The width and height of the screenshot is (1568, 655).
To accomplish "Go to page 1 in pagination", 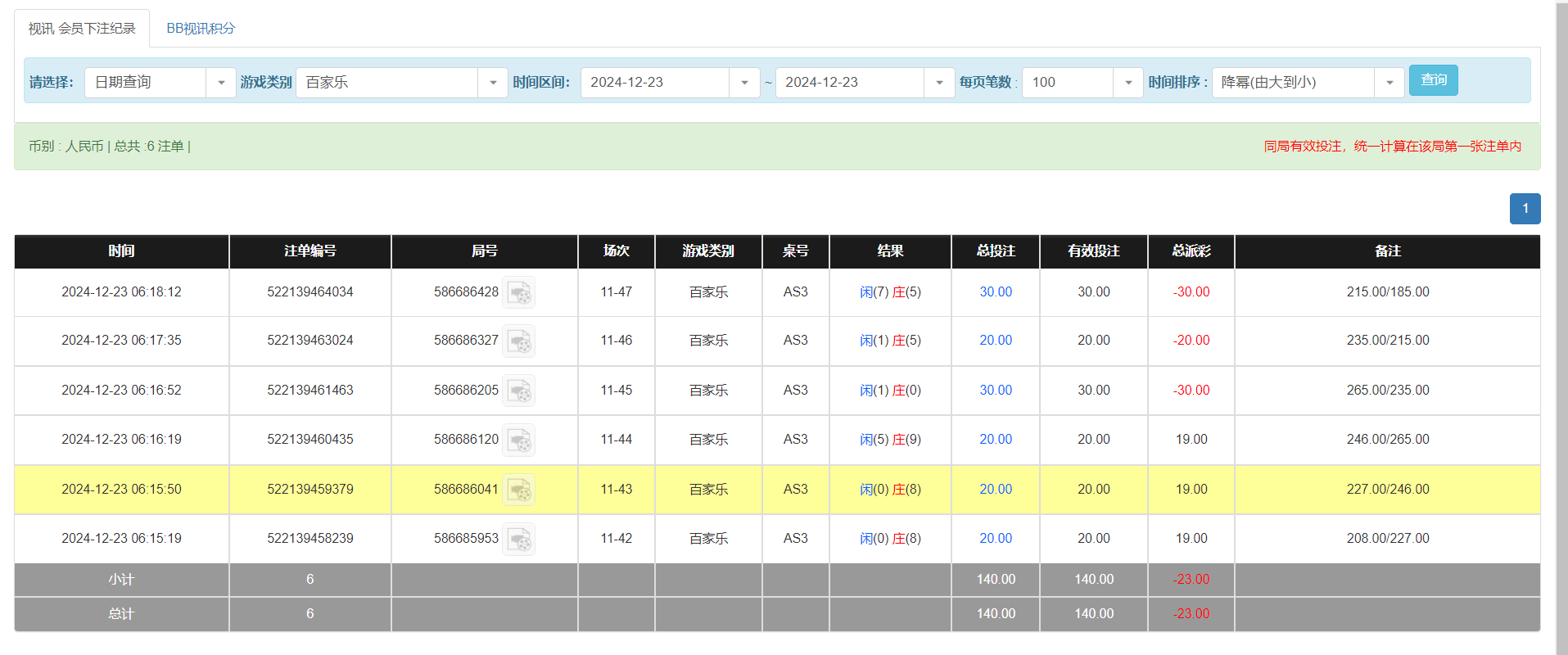I will pyautogui.click(x=1525, y=209).
